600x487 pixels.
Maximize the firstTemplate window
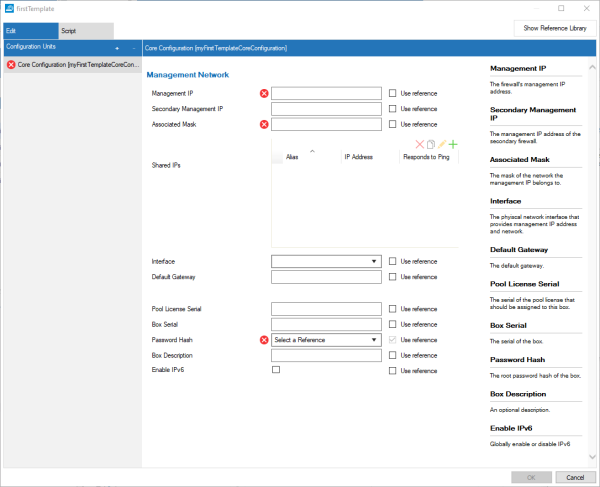pos(561,8)
